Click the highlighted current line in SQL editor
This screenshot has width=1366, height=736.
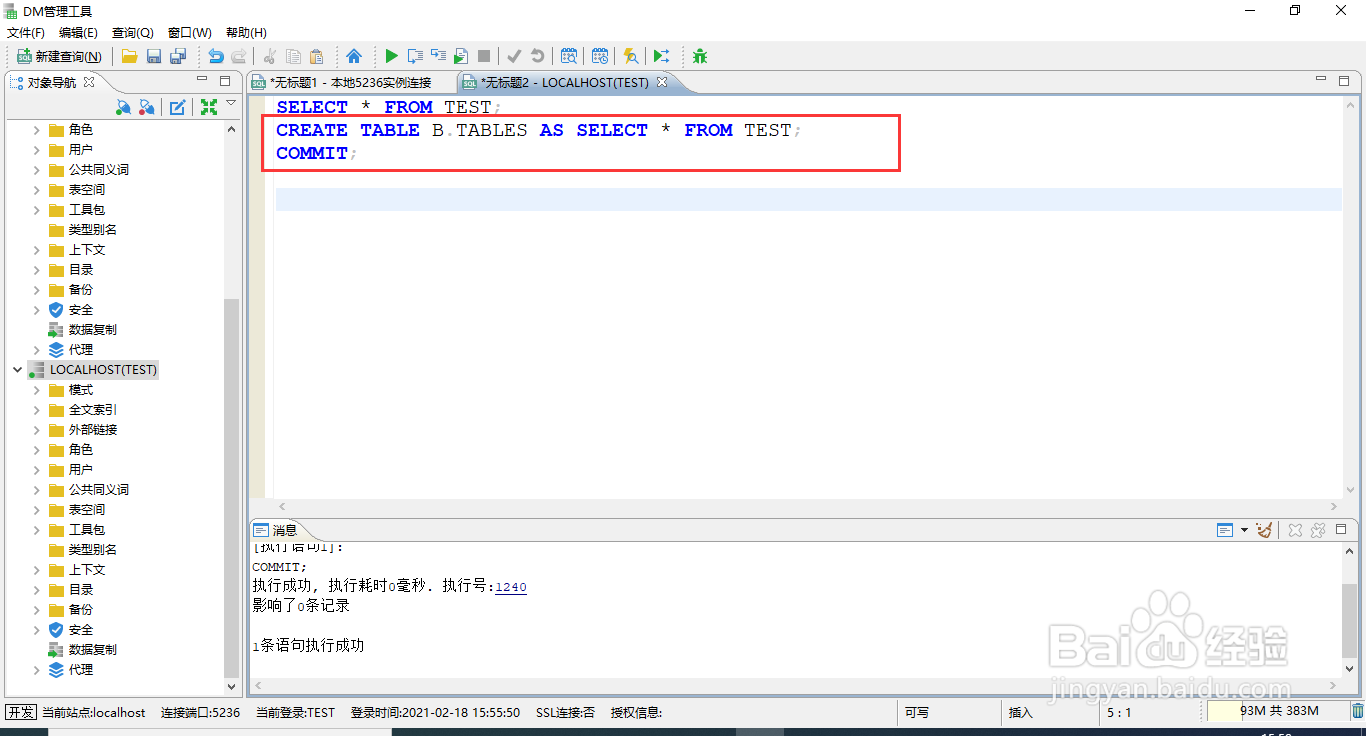[808, 199]
